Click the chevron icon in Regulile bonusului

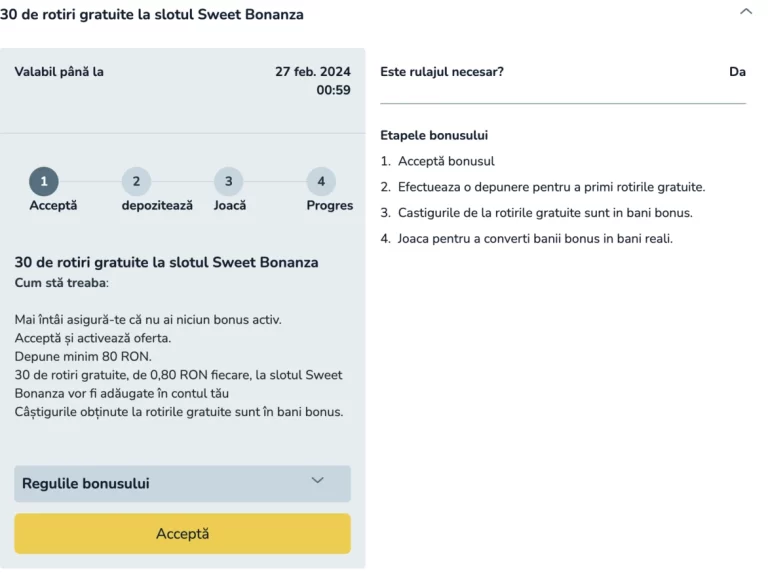(317, 480)
